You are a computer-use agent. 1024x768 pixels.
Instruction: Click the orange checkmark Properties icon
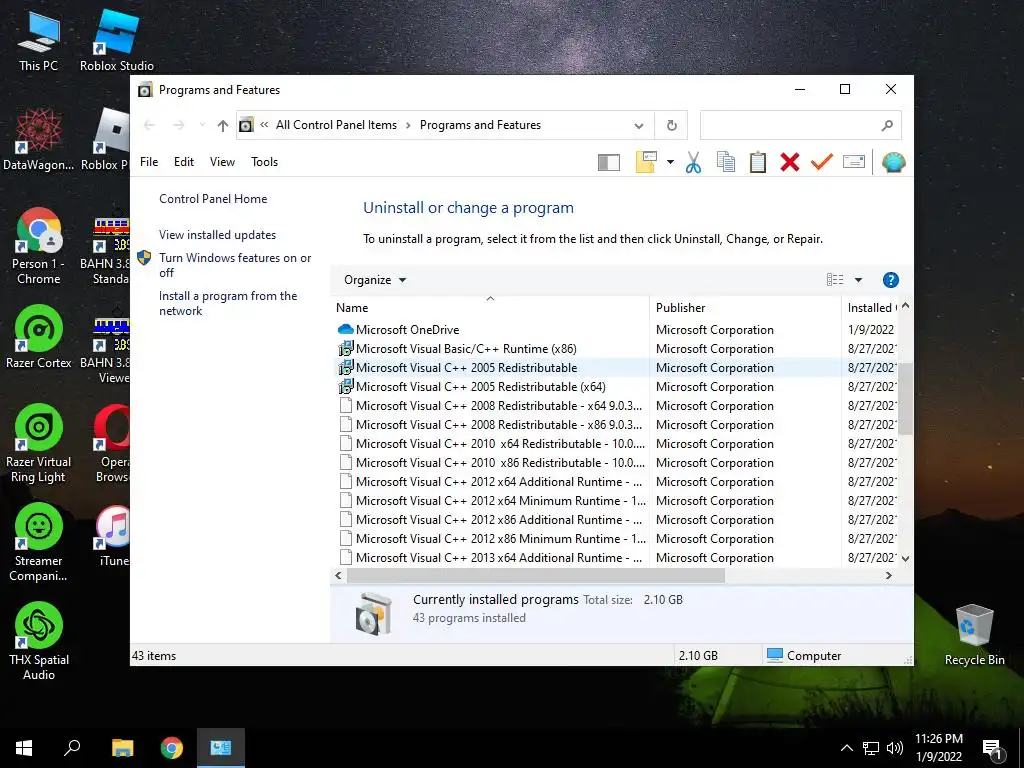(822, 162)
